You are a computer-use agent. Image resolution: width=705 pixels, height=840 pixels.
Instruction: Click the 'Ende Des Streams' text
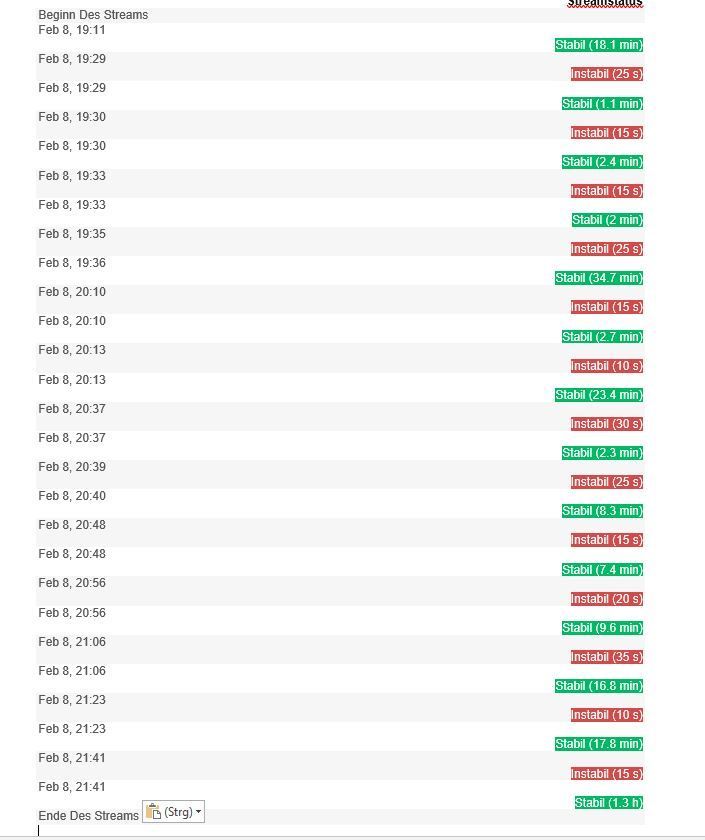88,816
